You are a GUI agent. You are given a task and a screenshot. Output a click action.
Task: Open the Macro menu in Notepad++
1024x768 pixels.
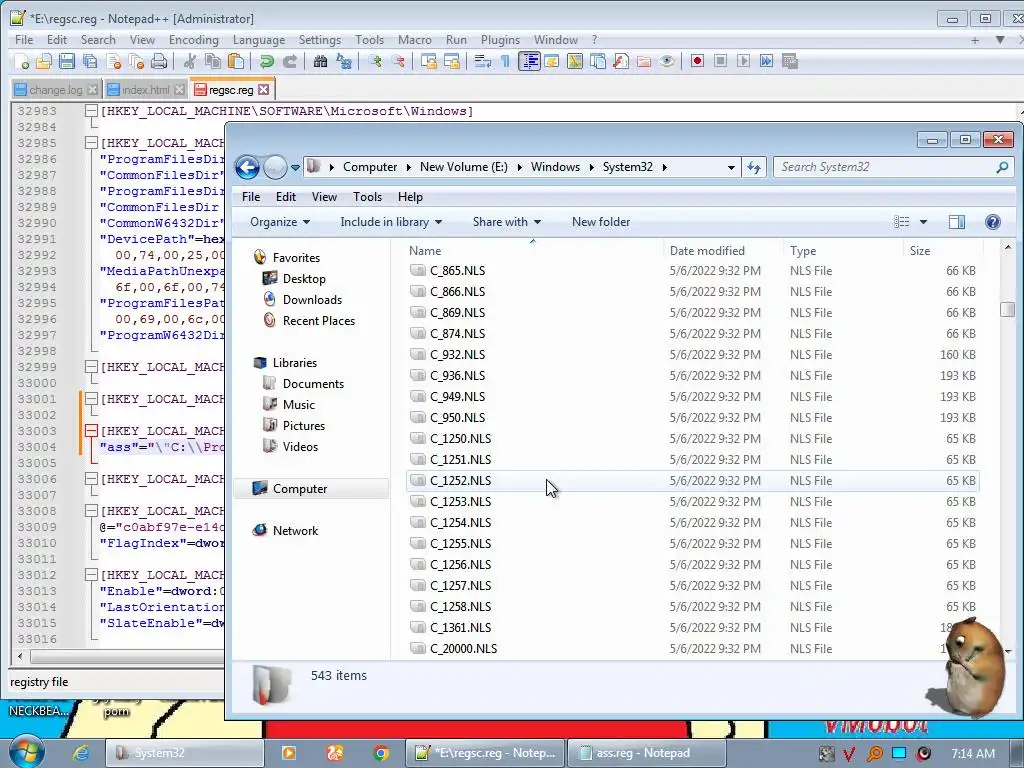click(415, 40)
